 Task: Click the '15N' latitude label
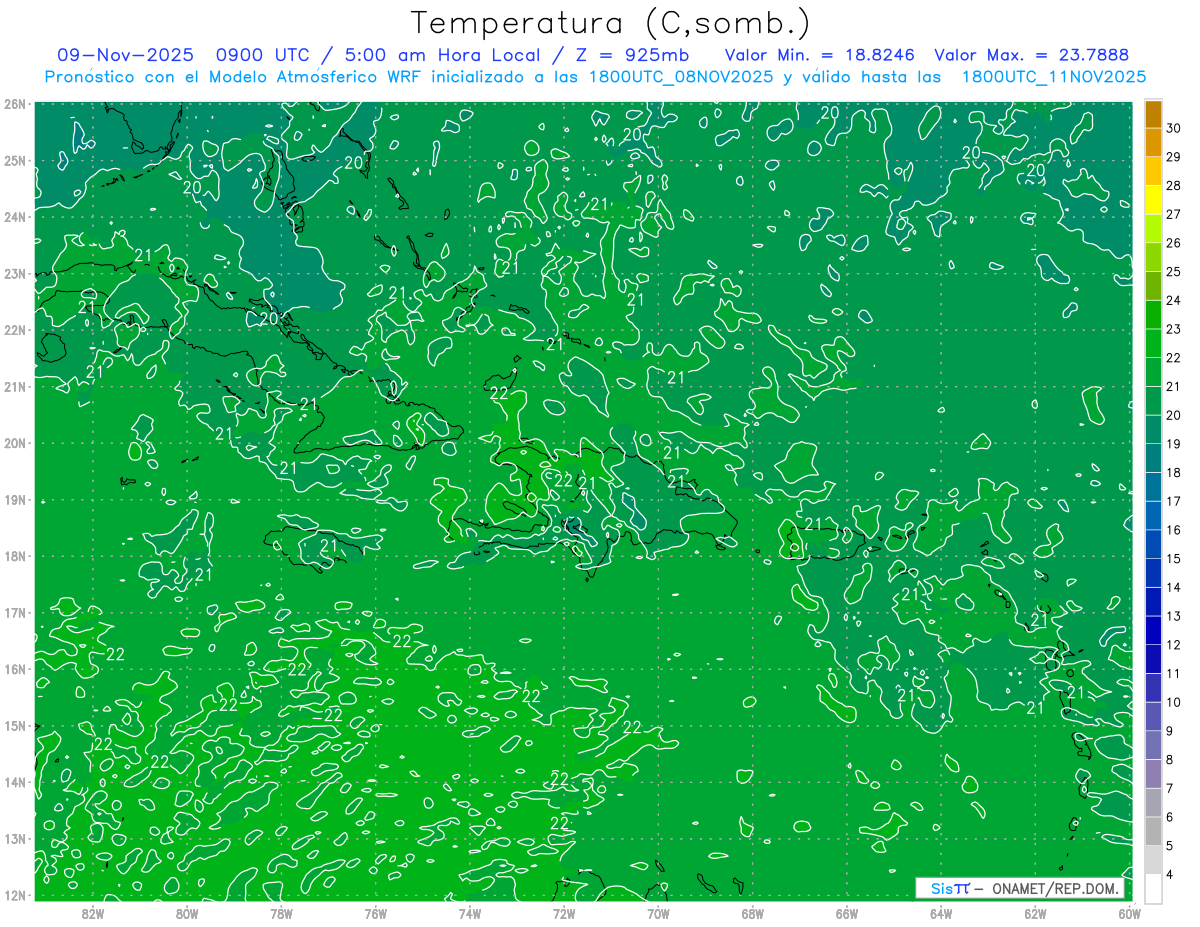click(14, 725)
